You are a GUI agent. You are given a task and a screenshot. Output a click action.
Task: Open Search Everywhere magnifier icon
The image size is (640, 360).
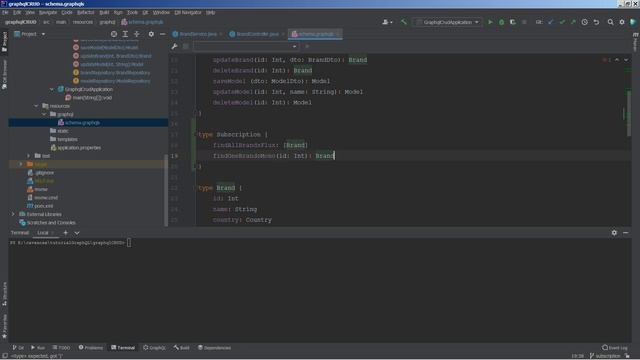tap(611, 22)
